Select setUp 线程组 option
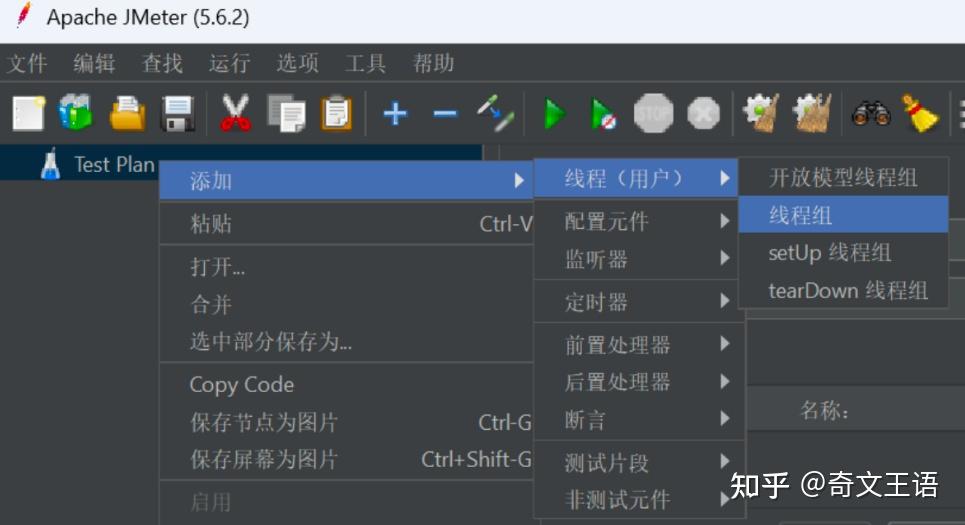 coord(843,252)
